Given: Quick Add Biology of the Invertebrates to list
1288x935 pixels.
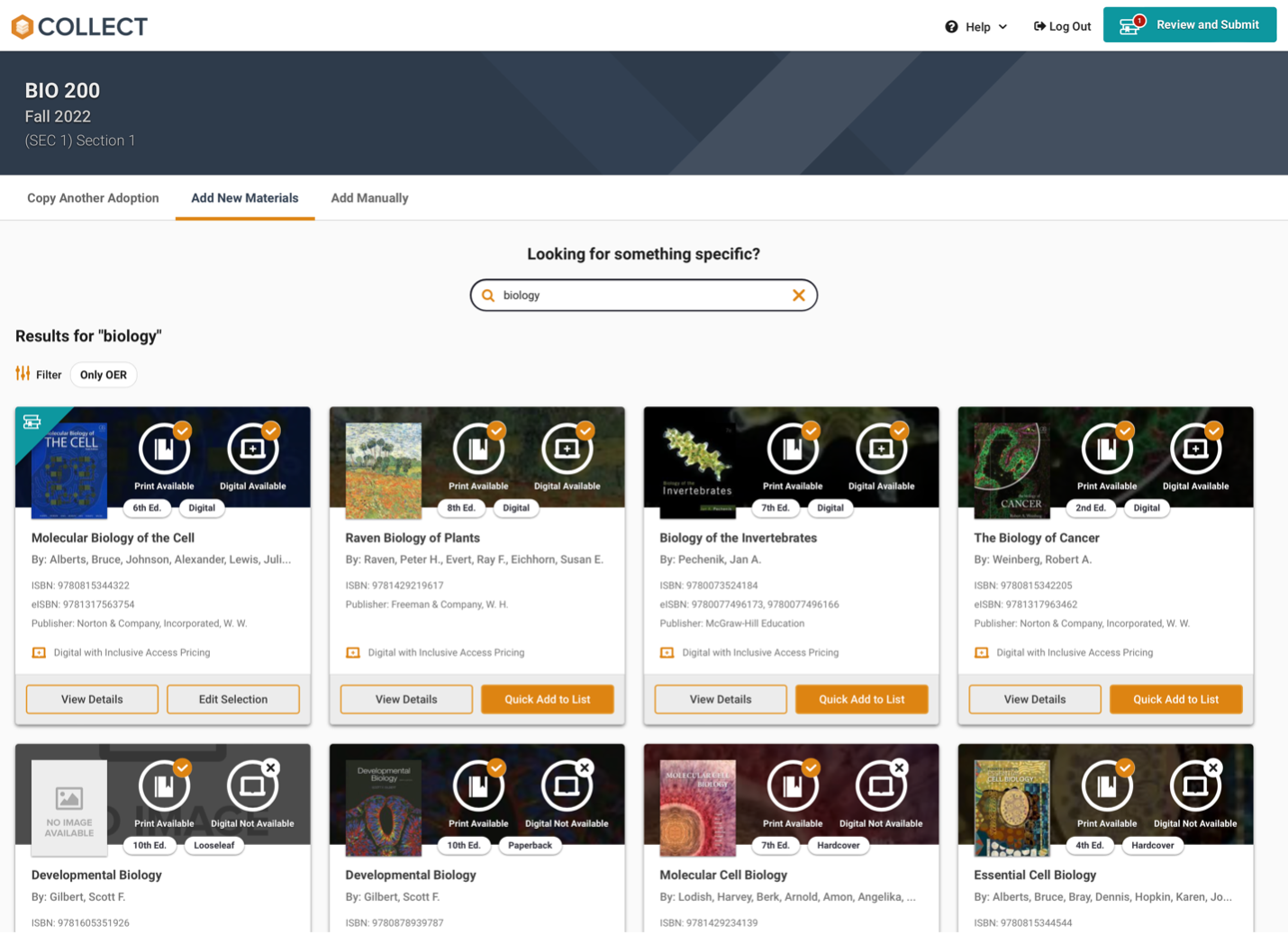Looking at the screenshot, I should 861,699.
